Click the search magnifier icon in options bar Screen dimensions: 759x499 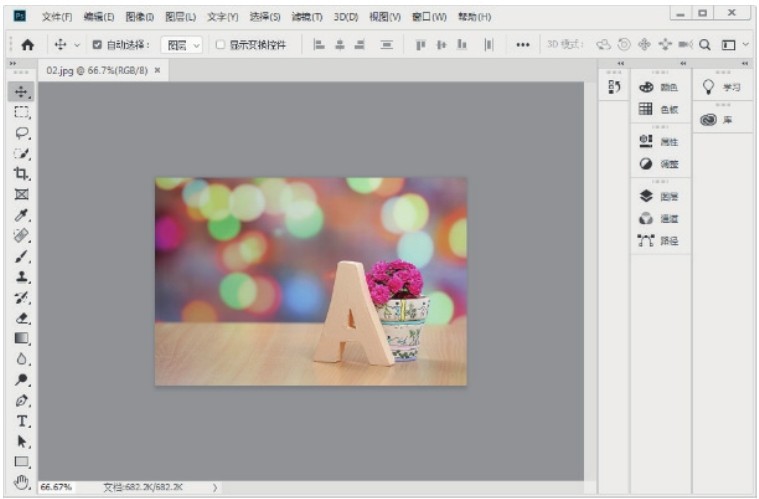pyautogui.click(x=704, y=44)
